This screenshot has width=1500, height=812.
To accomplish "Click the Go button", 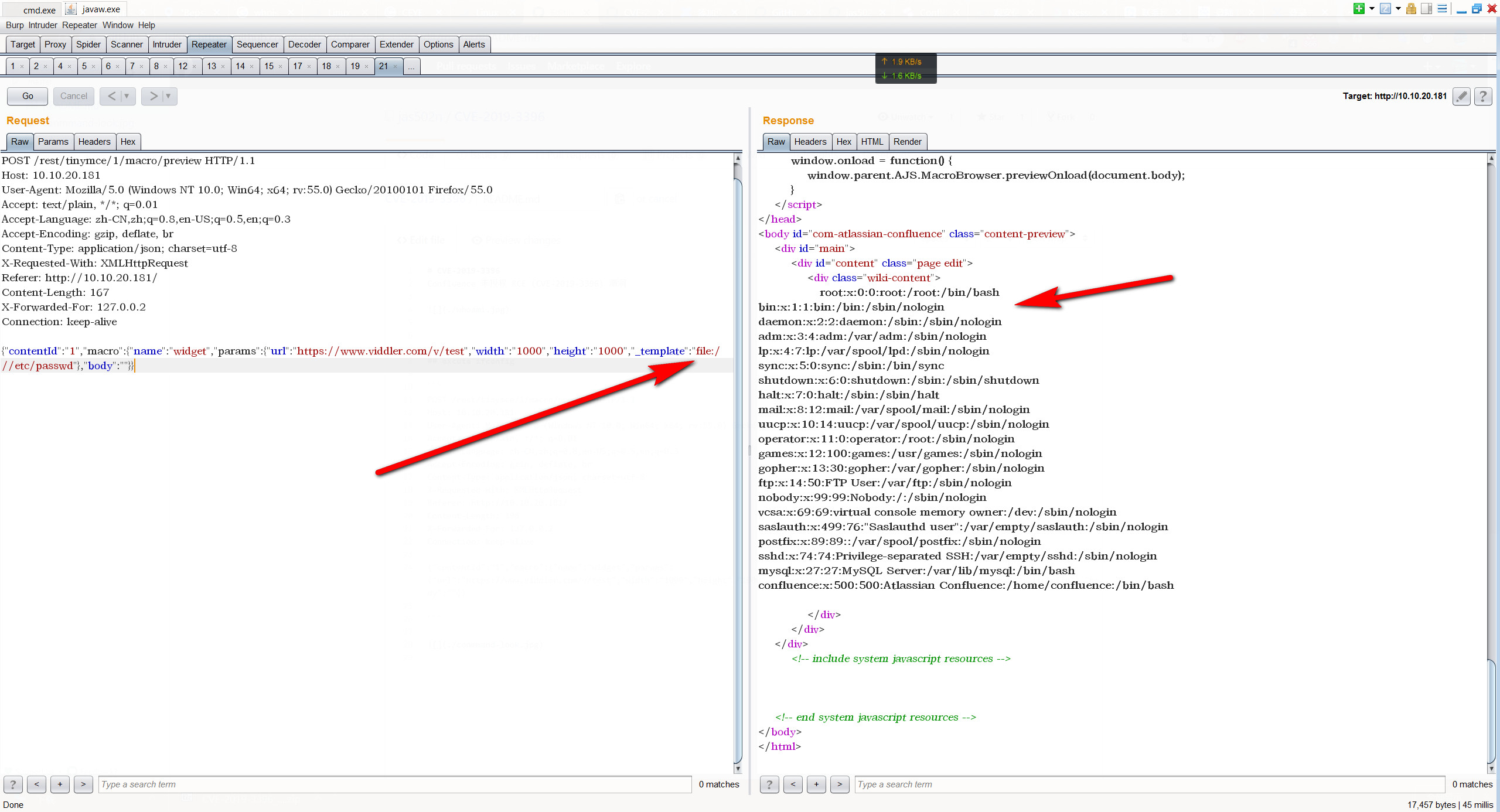I will coord(28,96).
